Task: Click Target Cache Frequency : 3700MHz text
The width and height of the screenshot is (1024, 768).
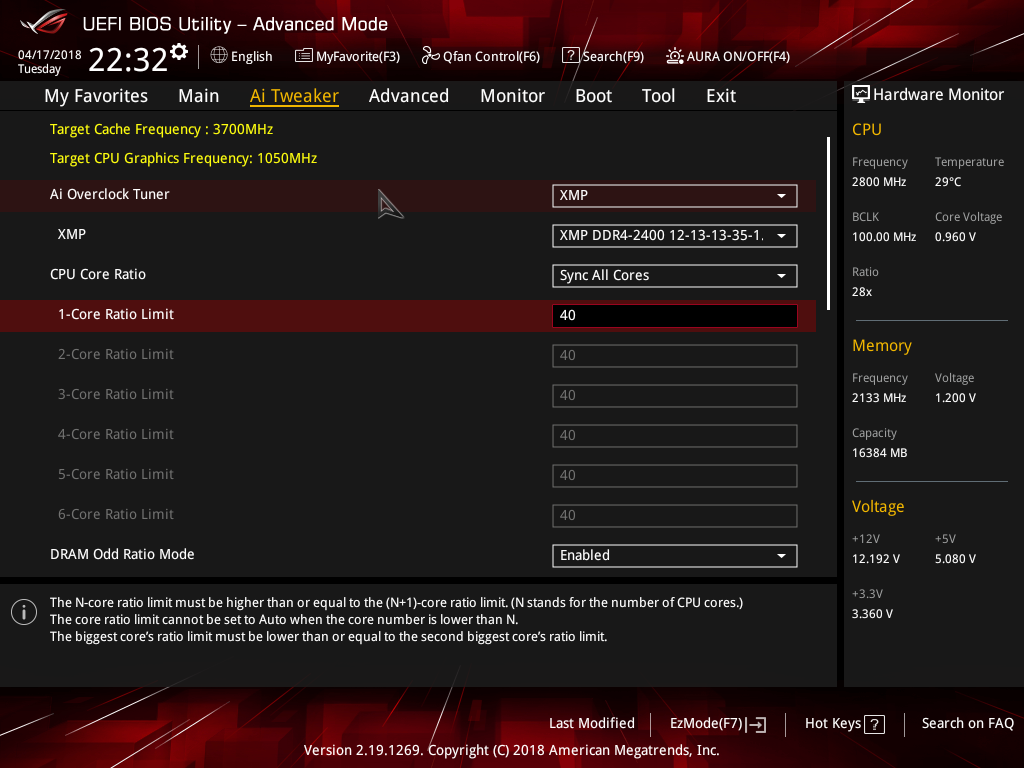Action: point(161,129)
